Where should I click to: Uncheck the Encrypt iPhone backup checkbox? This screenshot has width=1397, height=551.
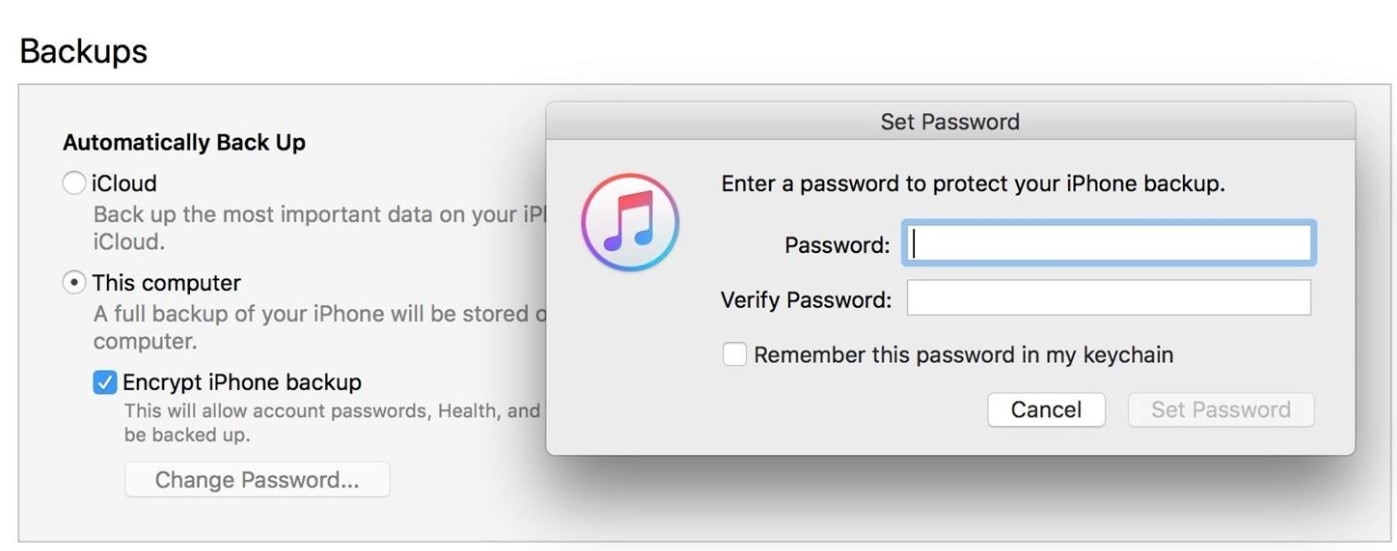click(105, 382)
